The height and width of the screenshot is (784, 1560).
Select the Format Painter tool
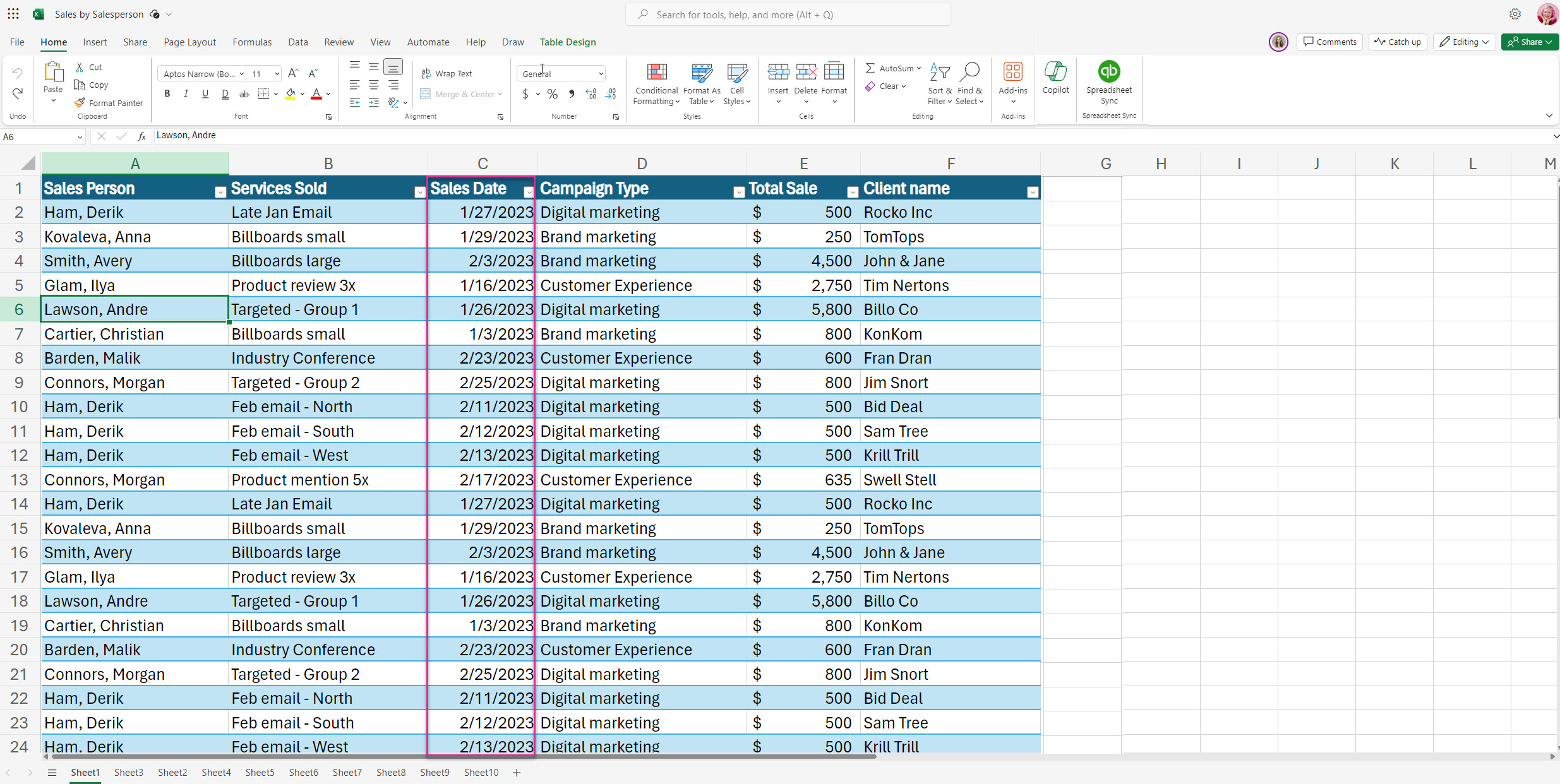tap(109, 102)
